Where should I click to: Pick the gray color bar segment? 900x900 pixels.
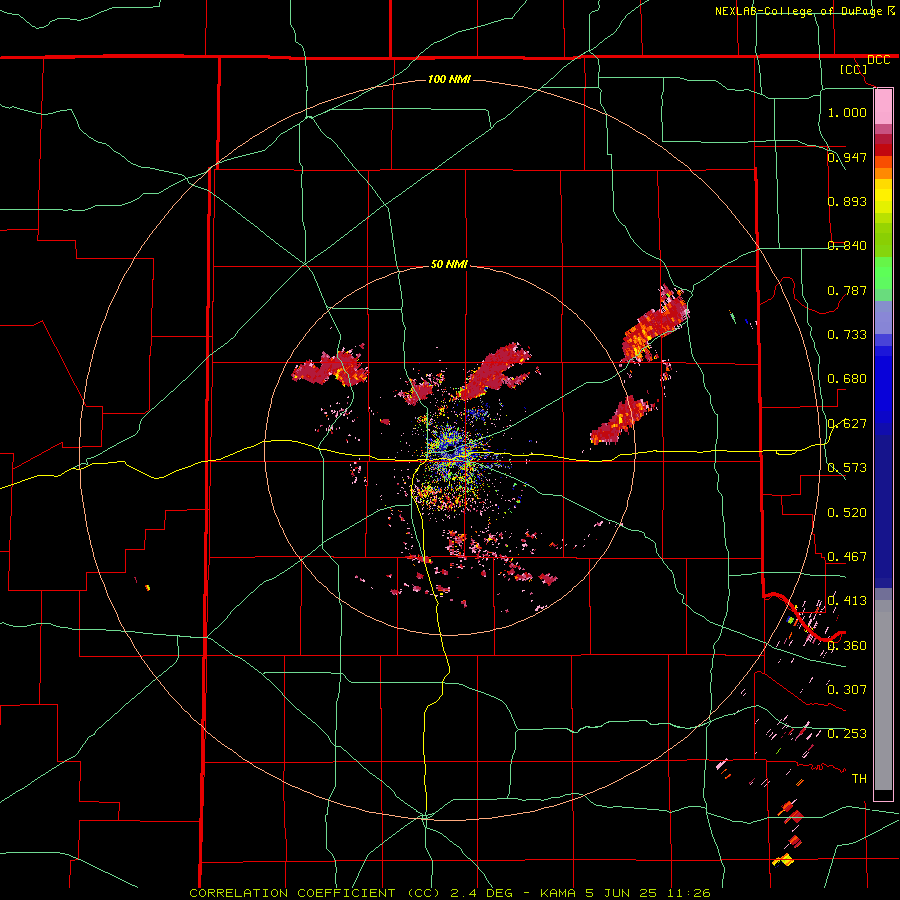[x=883, y=695]
